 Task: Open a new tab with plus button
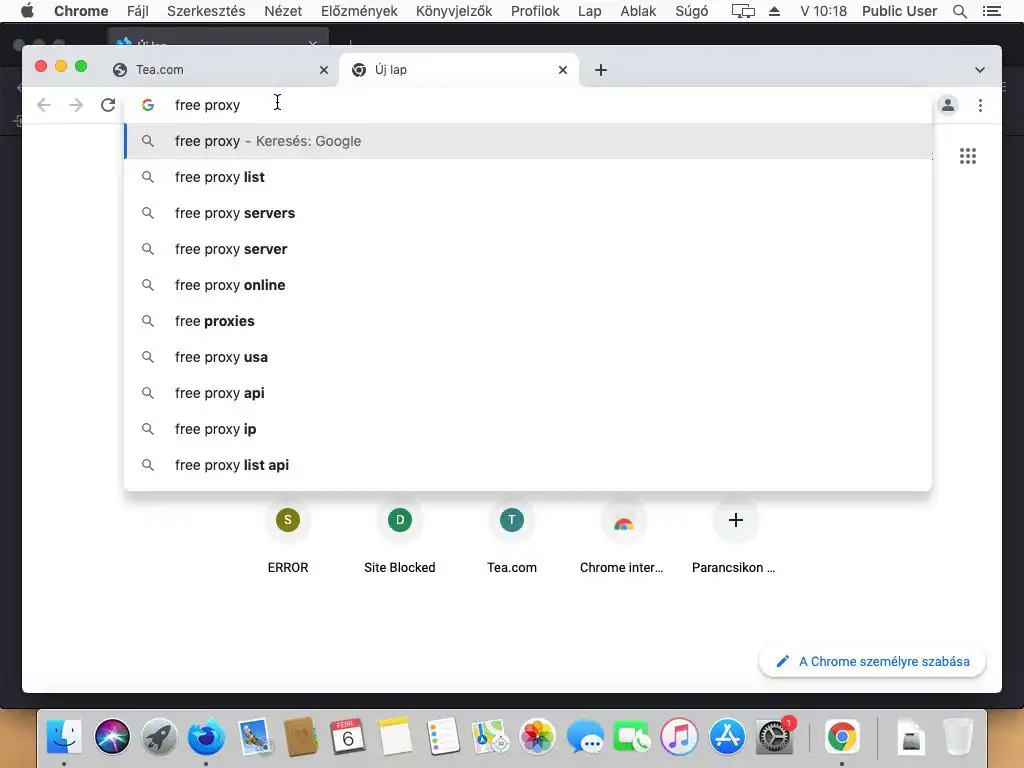[x=601, y=70]
